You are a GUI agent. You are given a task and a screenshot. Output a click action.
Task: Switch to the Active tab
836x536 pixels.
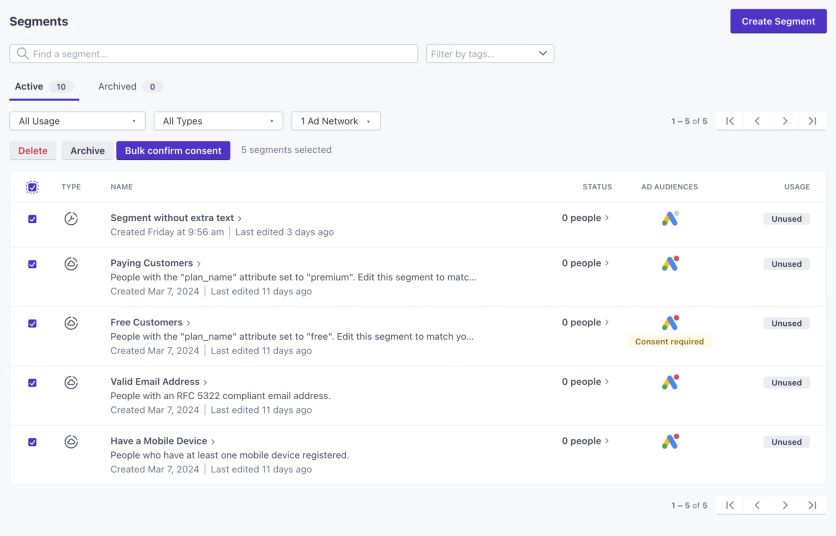coord(44,87)
